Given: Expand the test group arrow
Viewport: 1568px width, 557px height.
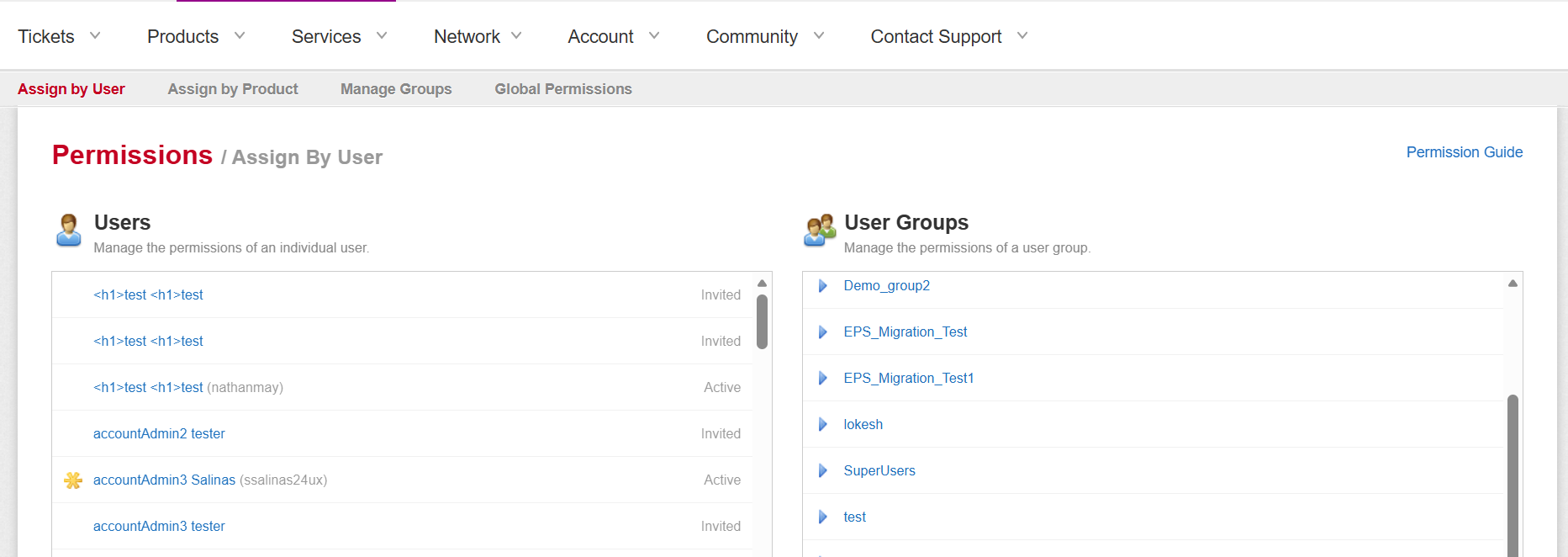Looking at the screenshot, I should (823, 517).
